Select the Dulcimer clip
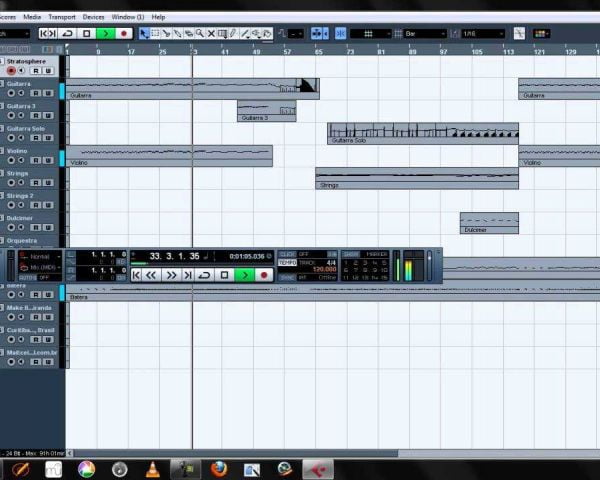This screenshot has width=600, height=480. [489, 223]
